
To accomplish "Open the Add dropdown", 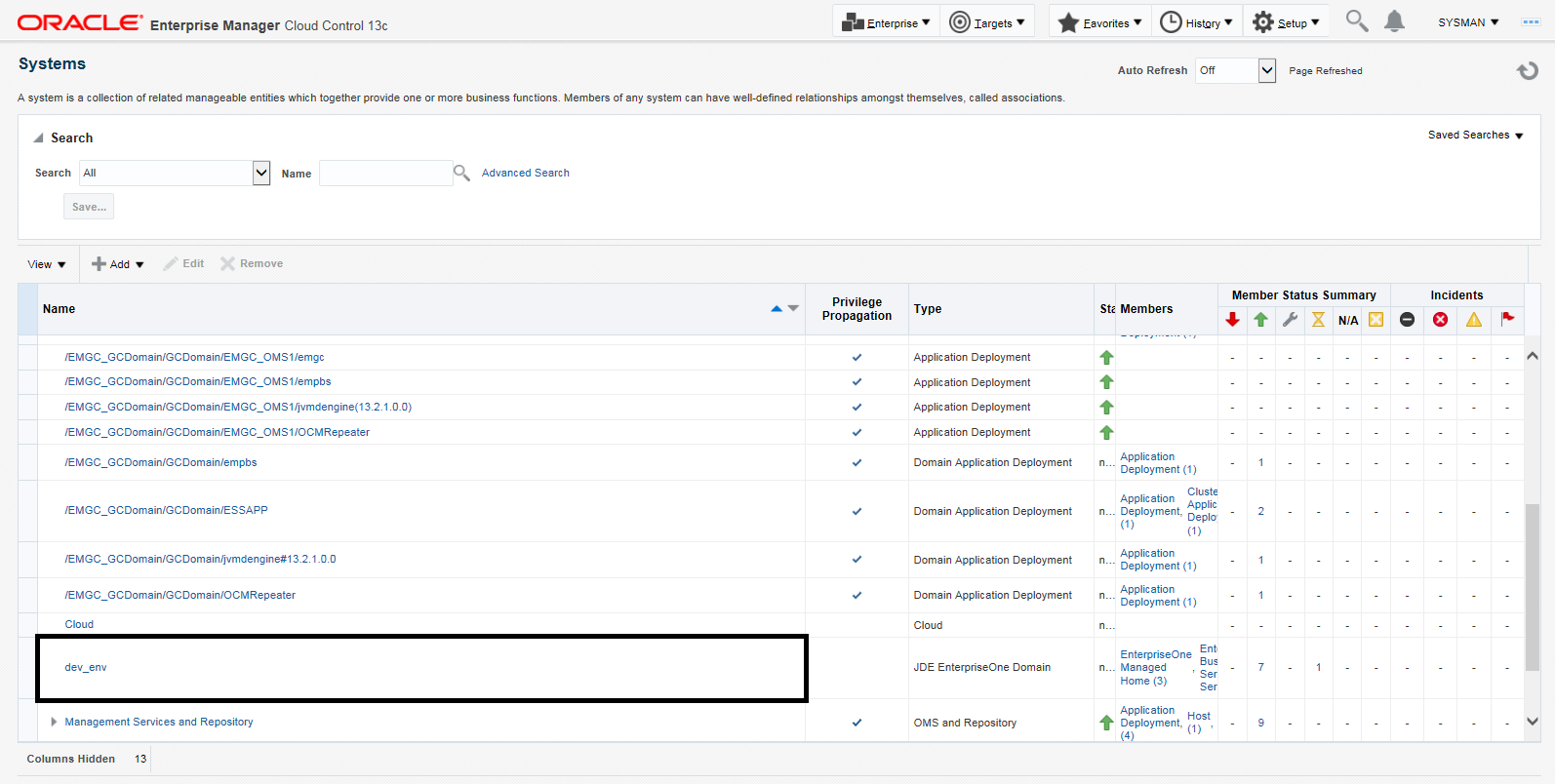I will pyautogui.click(x=118, y=264).
